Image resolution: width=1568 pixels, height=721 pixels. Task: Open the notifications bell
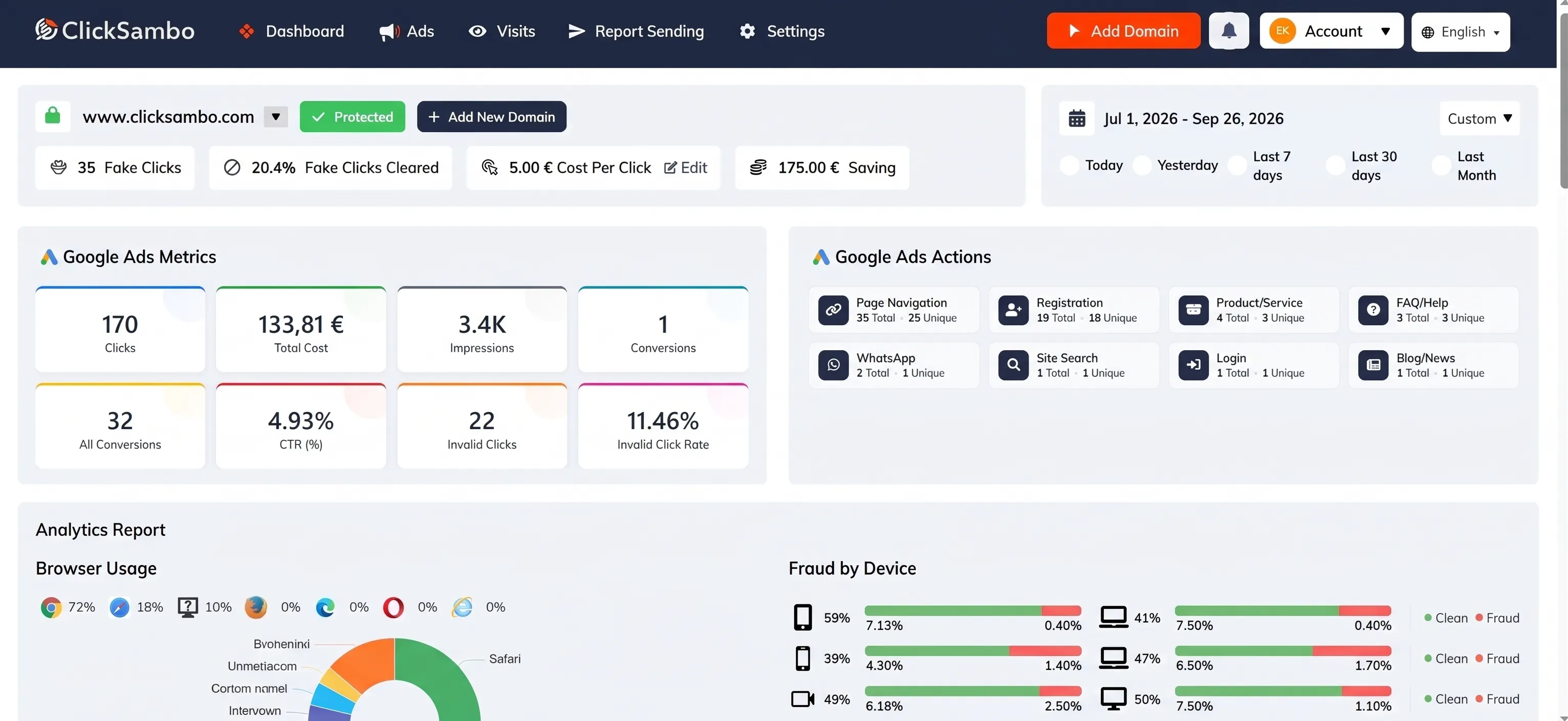pos(1228,31)
